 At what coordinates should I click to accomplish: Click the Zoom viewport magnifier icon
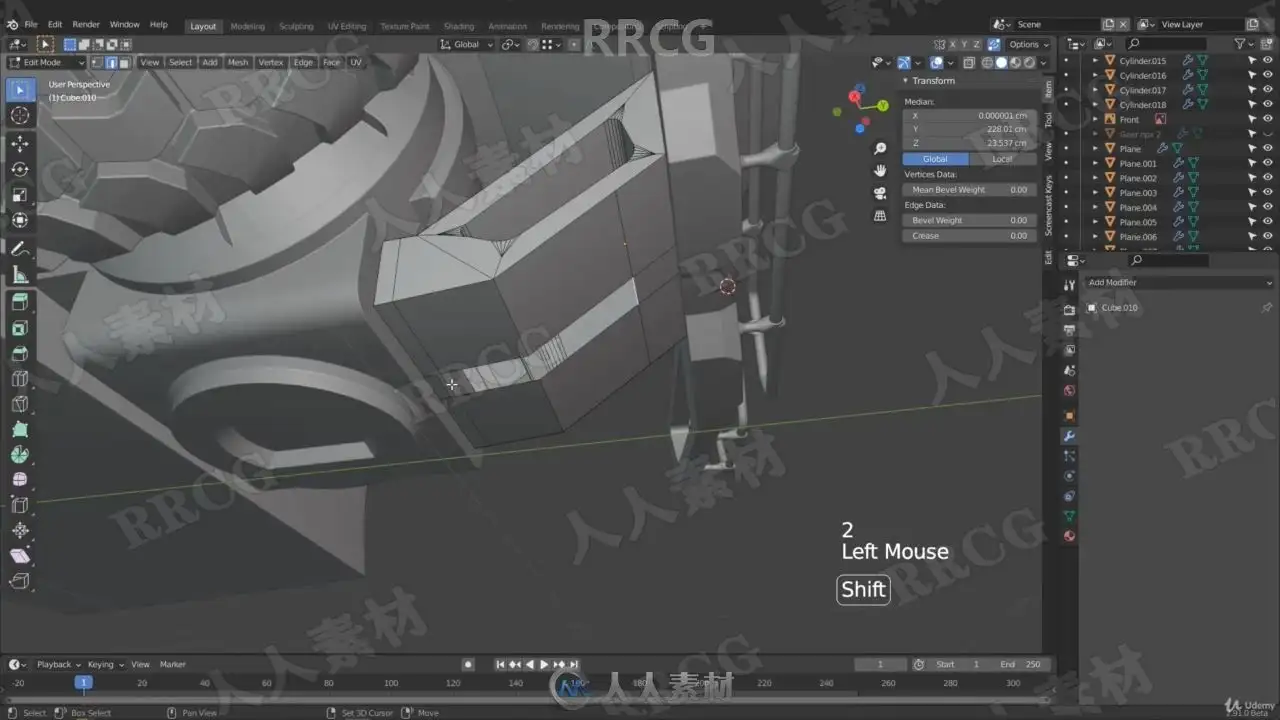(x=880, y=149)
